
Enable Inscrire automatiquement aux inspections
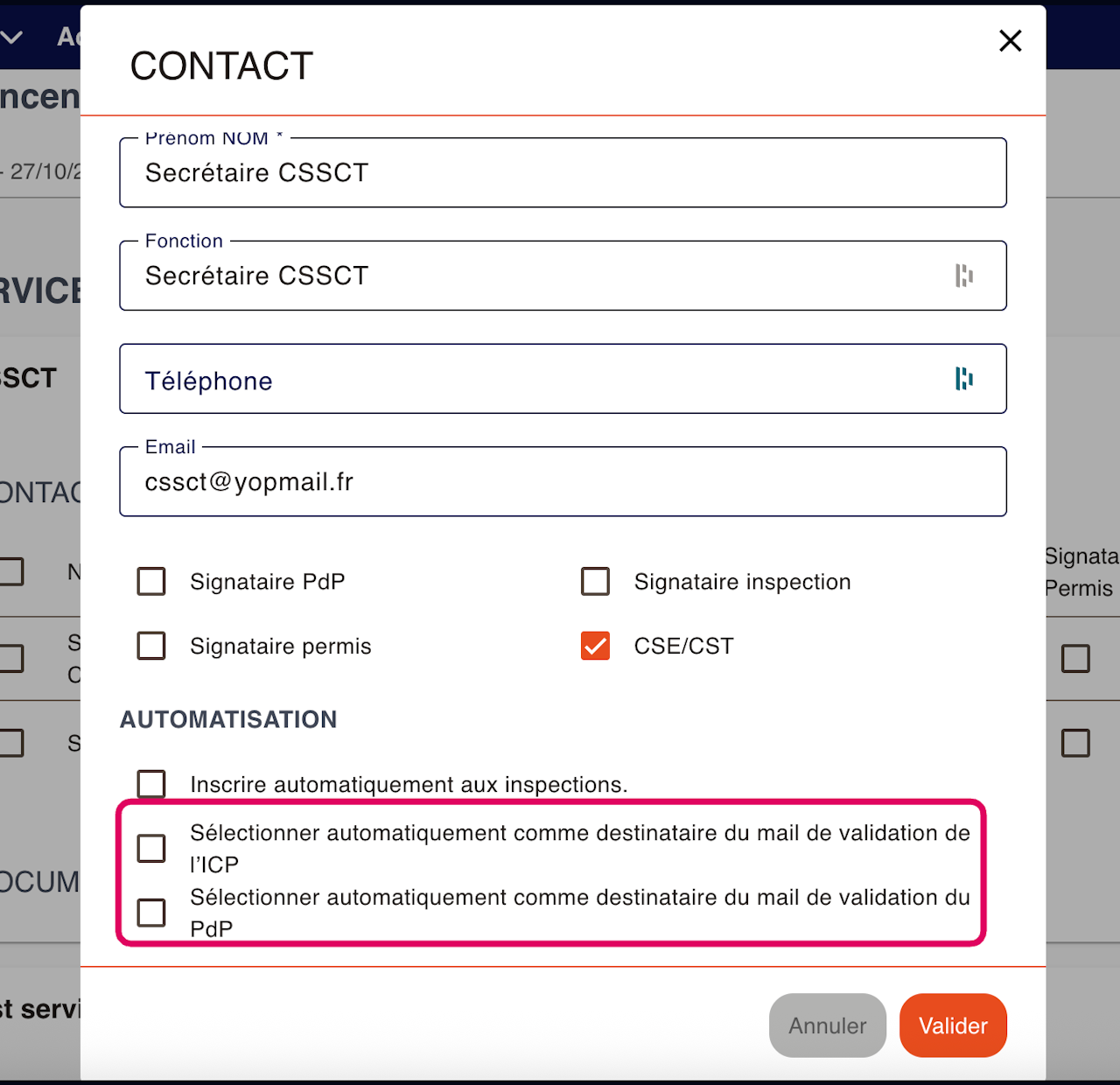[x=151, y=784]
